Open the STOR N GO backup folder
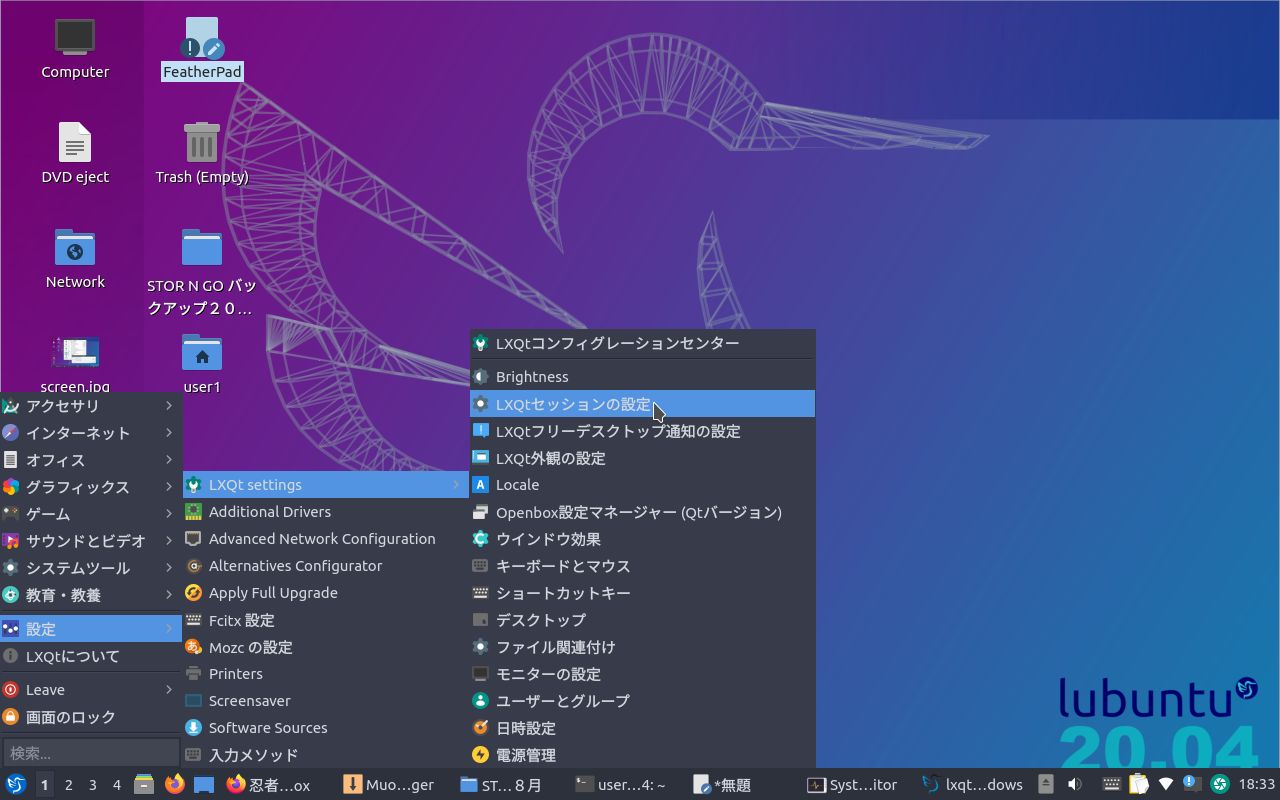The height and width of the screenshot is (800, 1280). 202,272
